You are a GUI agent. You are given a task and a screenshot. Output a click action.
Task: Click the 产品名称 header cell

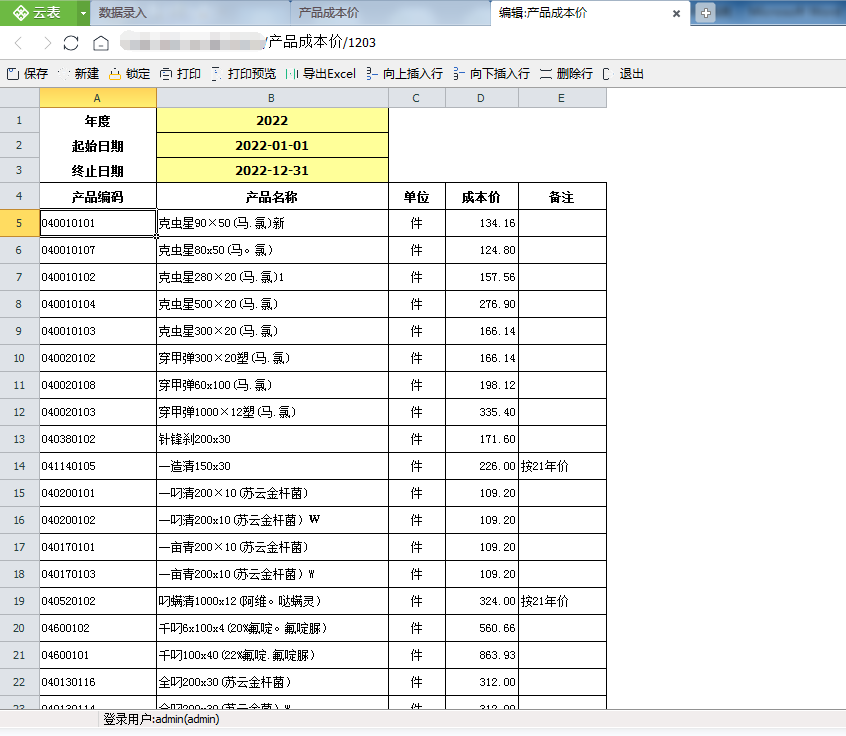click(272, 196)
